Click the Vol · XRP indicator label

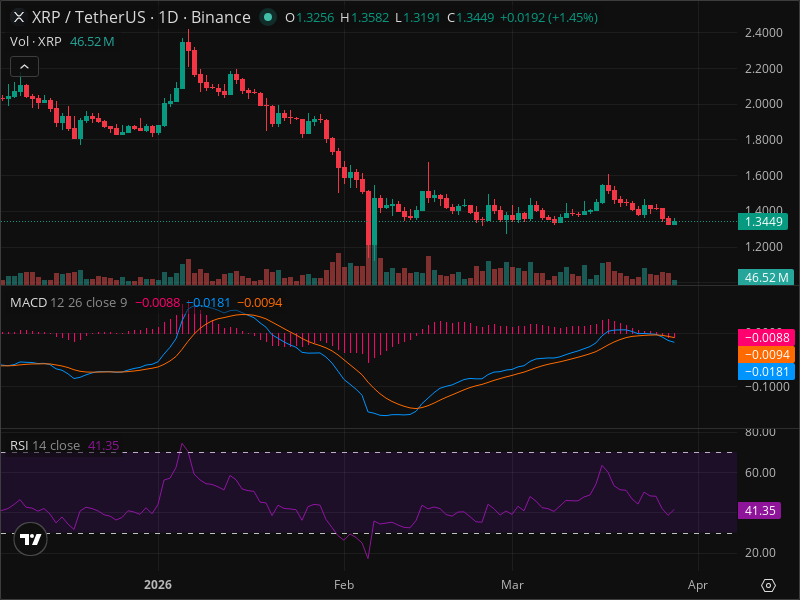36,41
